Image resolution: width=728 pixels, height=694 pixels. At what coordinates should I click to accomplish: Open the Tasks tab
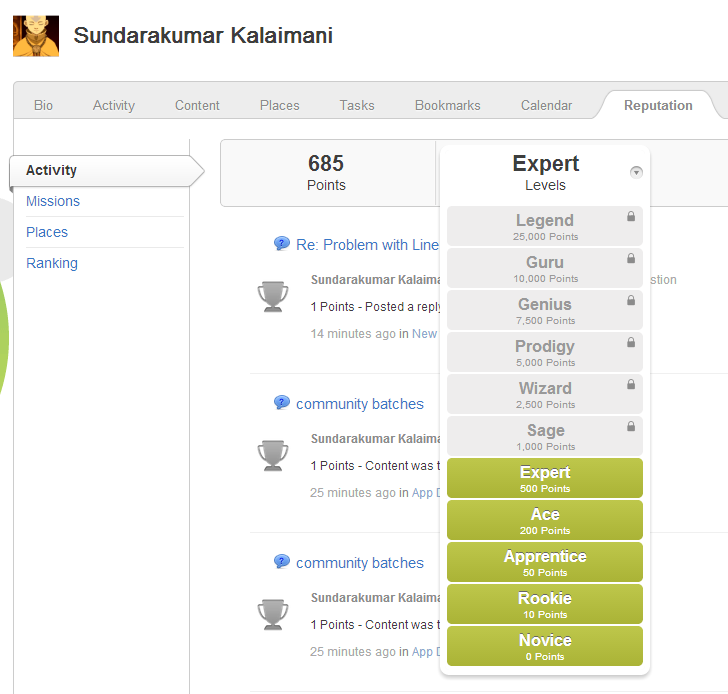pos(357,105)
